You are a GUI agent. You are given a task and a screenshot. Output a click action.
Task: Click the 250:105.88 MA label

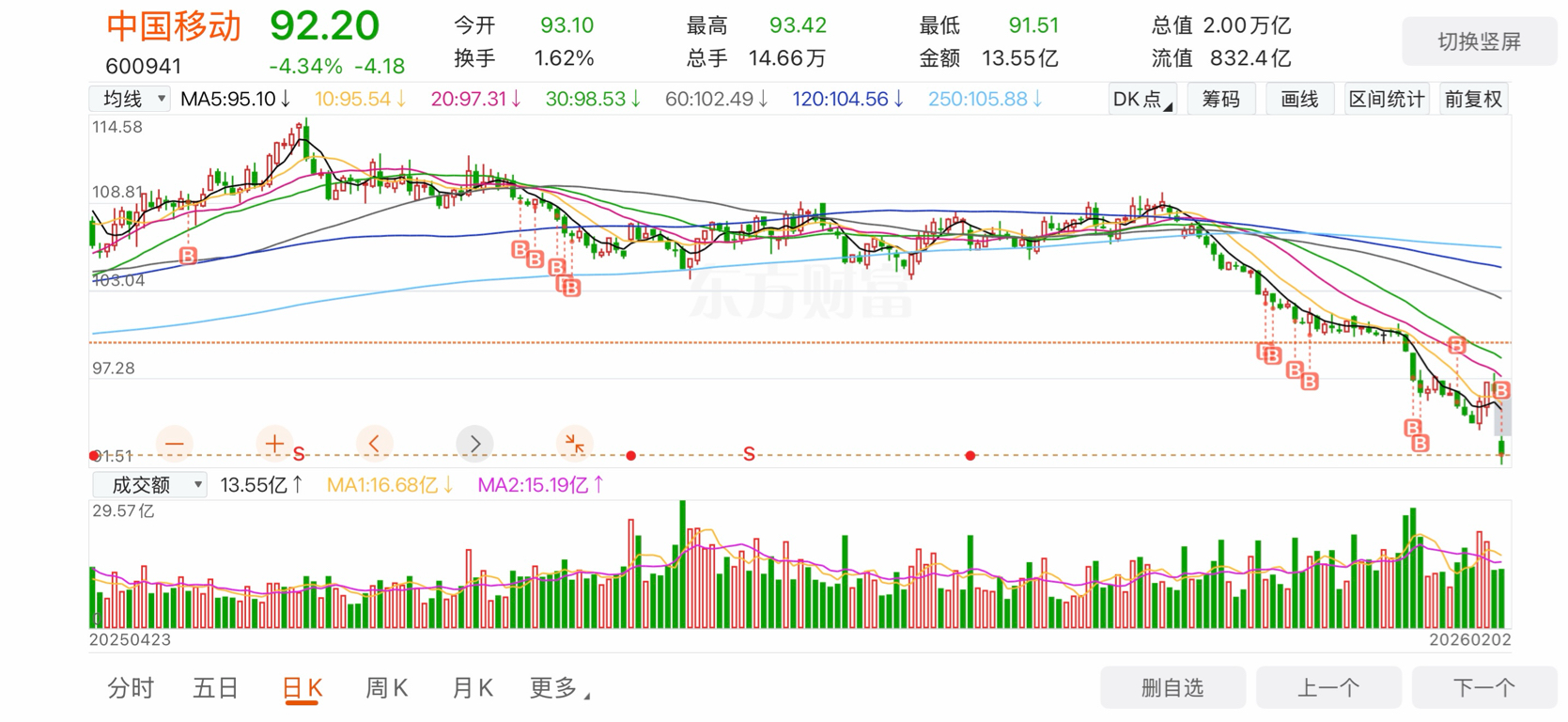pos(986,99)
